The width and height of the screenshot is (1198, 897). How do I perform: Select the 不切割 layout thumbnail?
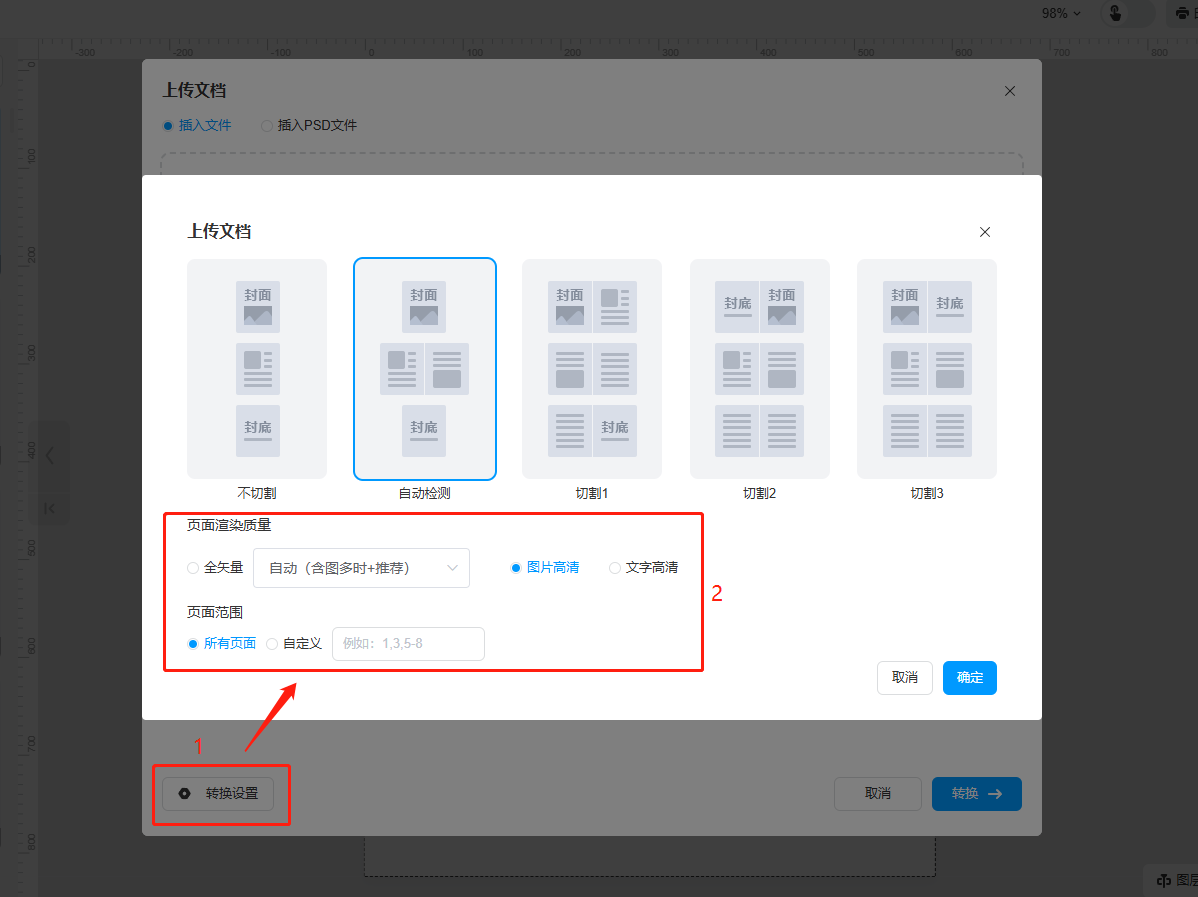pos(257,368)
